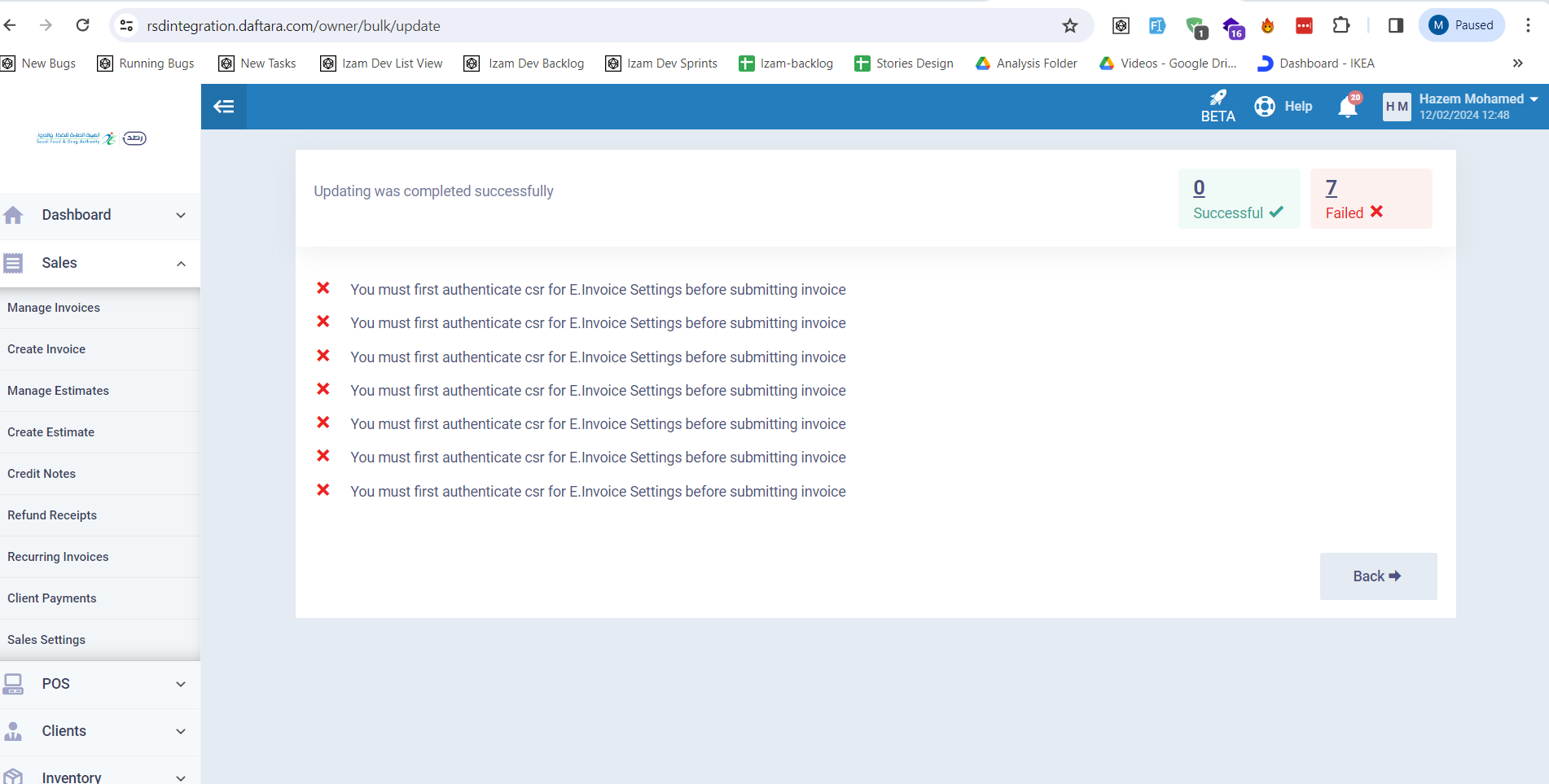Click the 0 Successful count link

pos(1199,188)
